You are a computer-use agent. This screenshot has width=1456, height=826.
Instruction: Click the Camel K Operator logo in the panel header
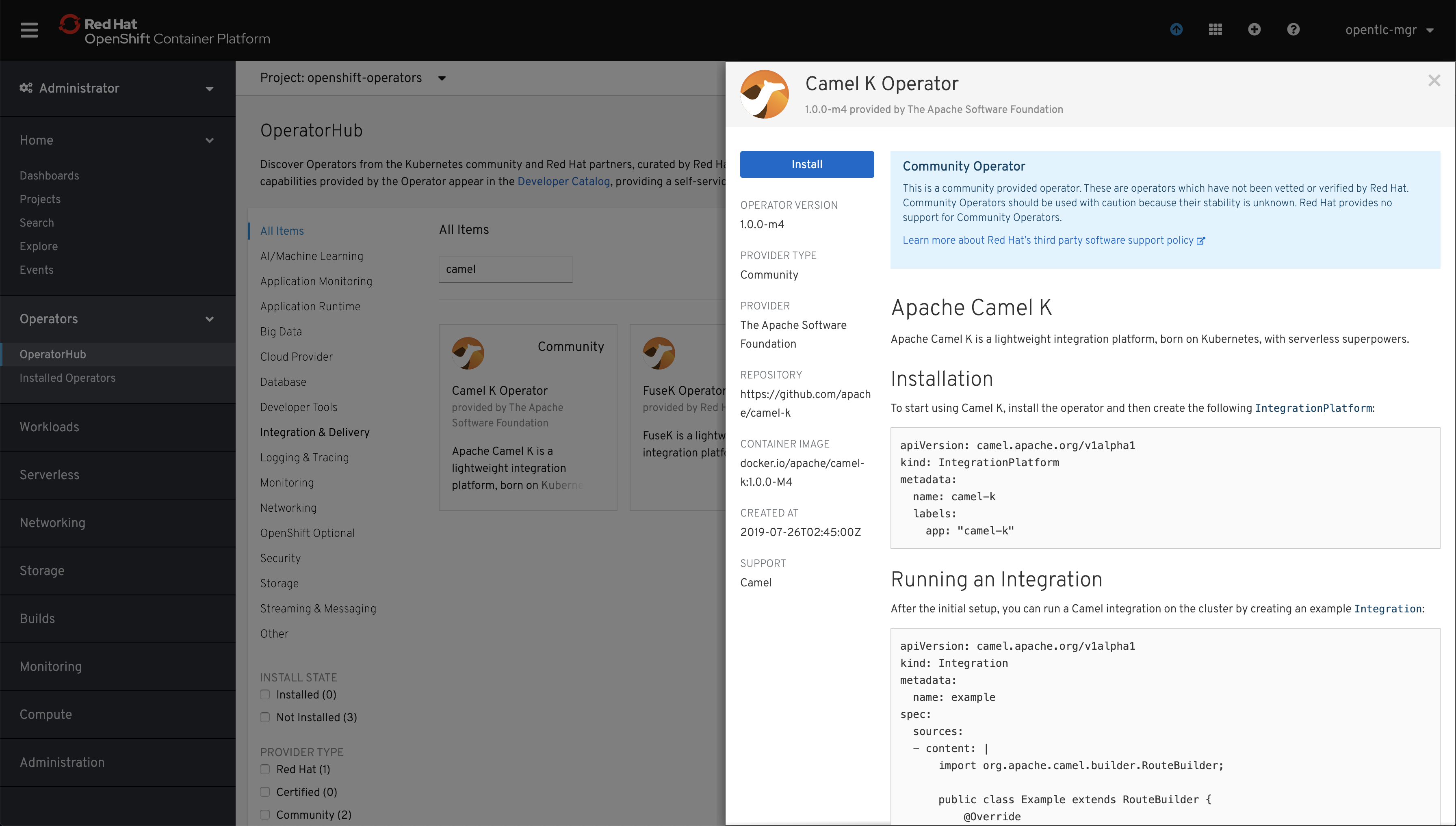pos(764,94)
